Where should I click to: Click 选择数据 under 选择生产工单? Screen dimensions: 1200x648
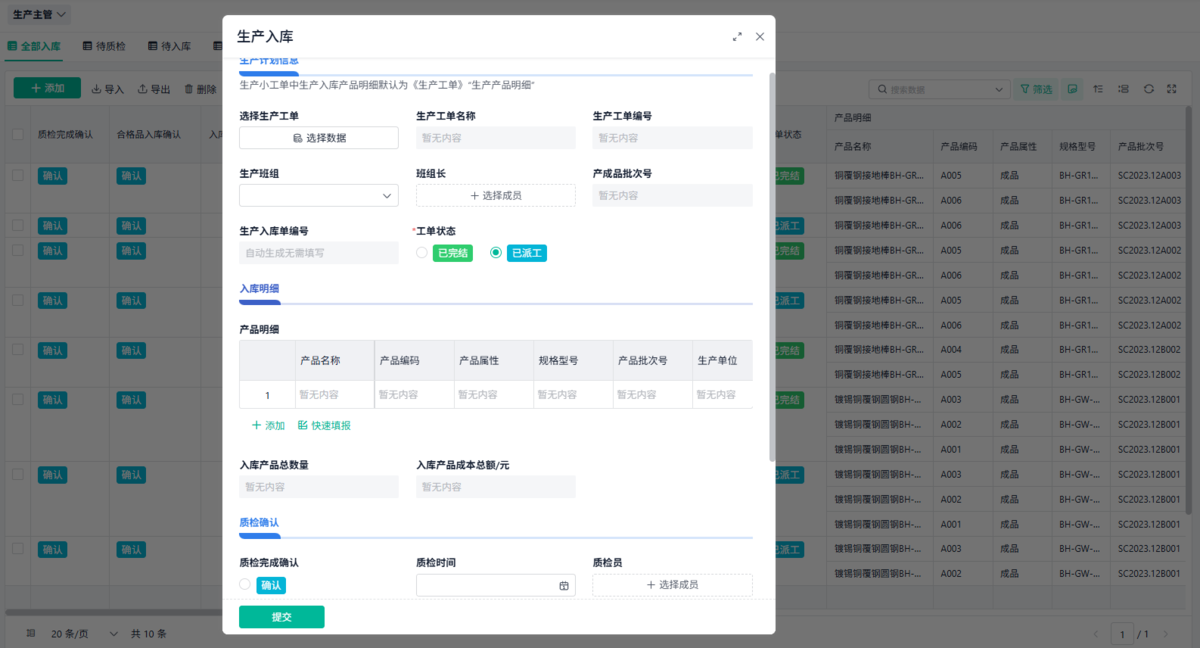click(x=319, y=138)
